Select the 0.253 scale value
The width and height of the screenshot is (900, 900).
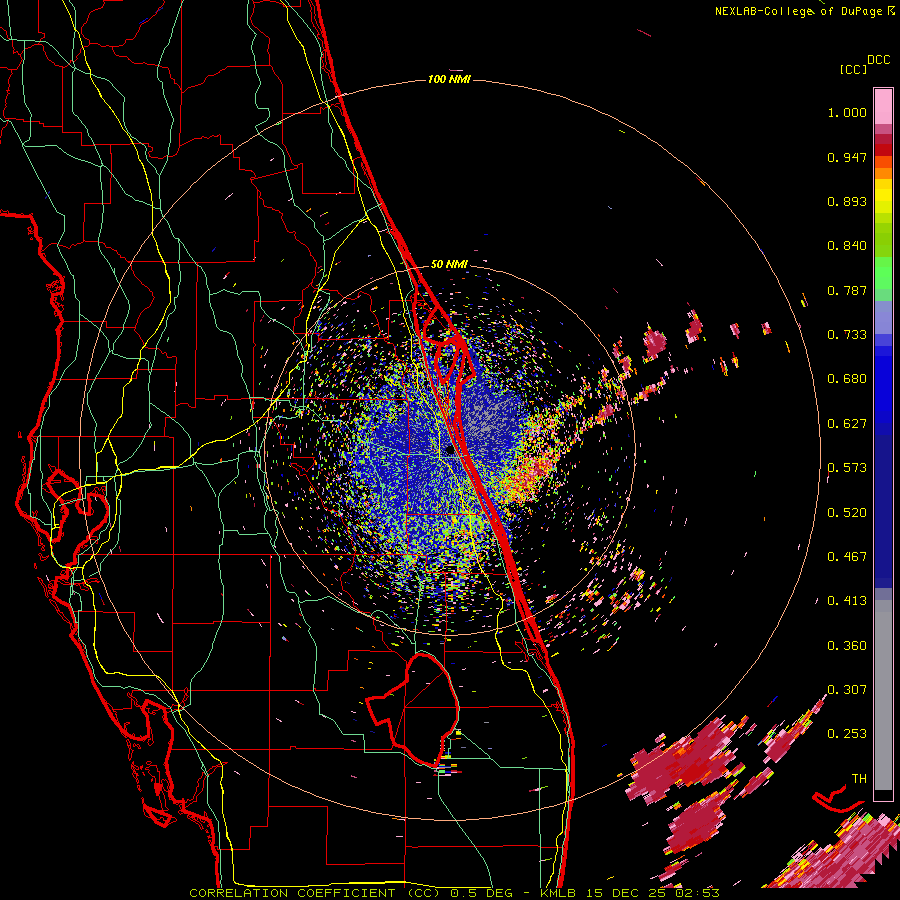point(847,734)
